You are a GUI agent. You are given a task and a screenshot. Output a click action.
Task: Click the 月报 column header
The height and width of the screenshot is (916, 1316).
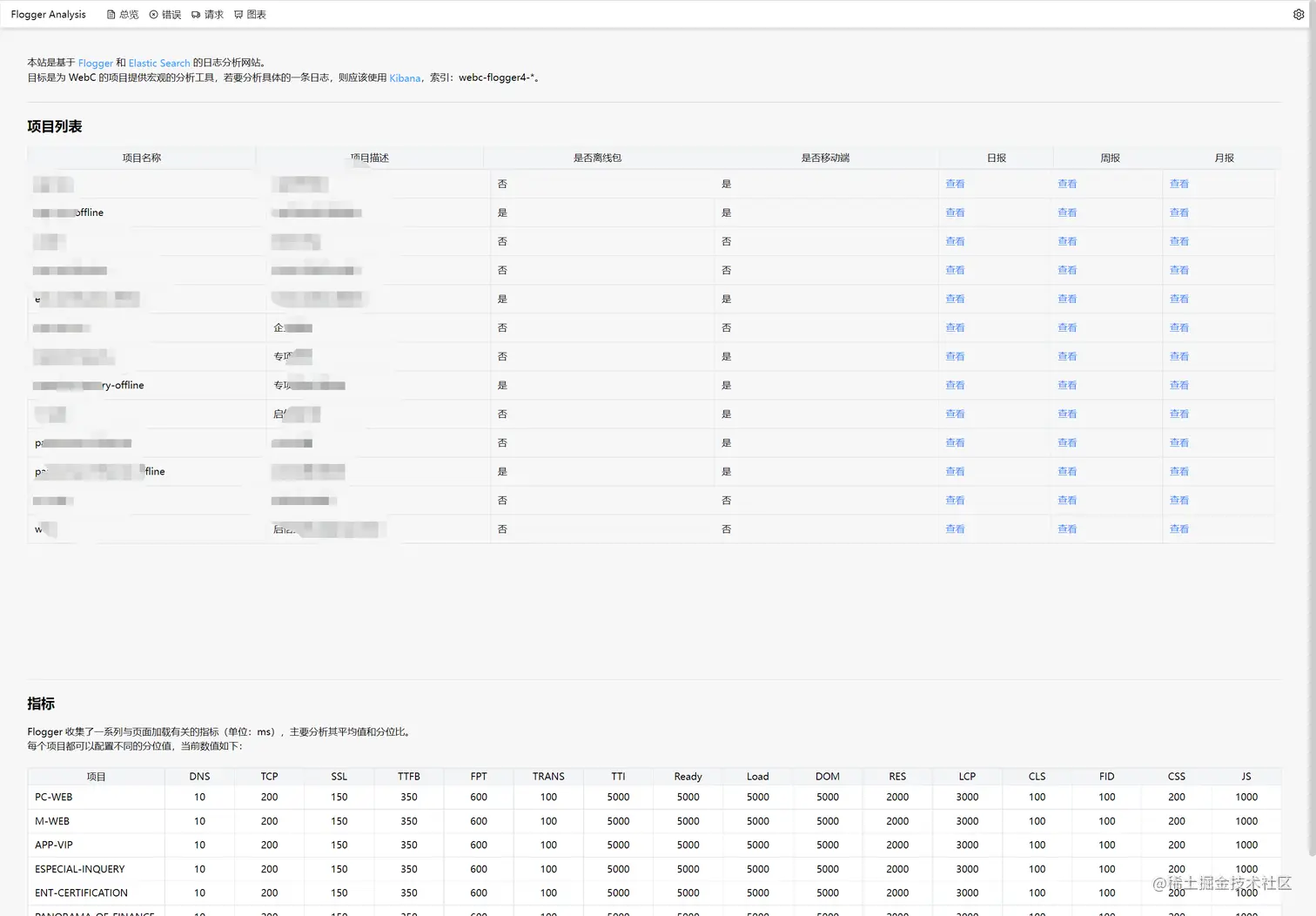coord(1224,158)
